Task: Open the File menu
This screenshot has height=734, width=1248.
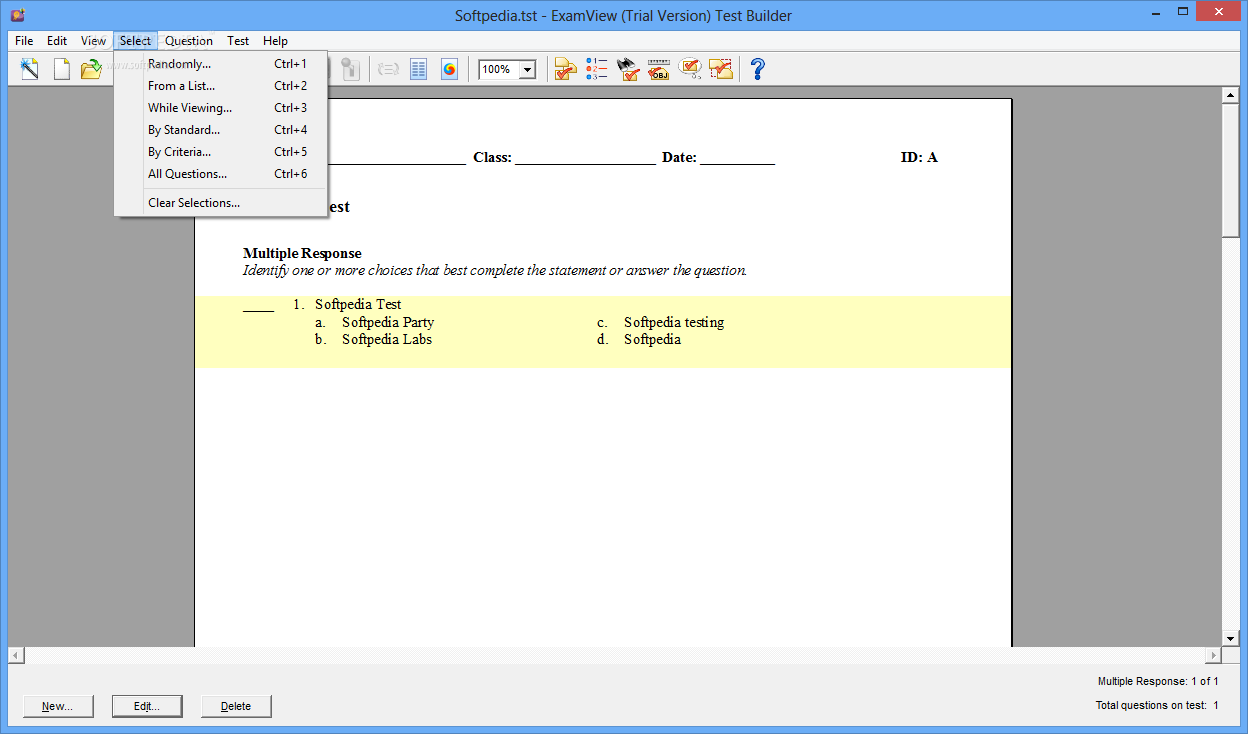Action: point(24,41)
